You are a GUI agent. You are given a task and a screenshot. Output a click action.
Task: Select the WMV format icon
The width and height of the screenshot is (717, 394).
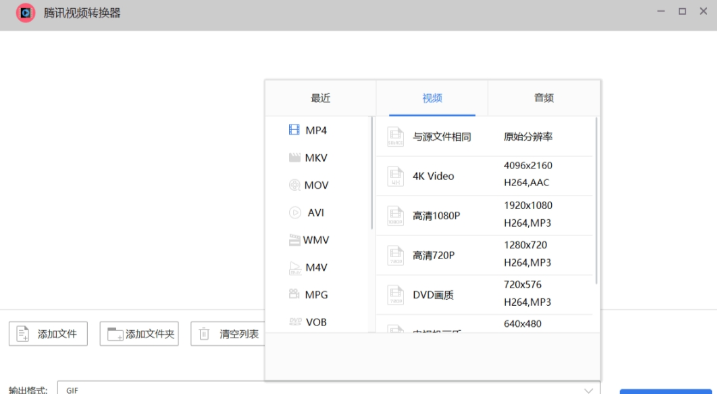pos(294,240)
